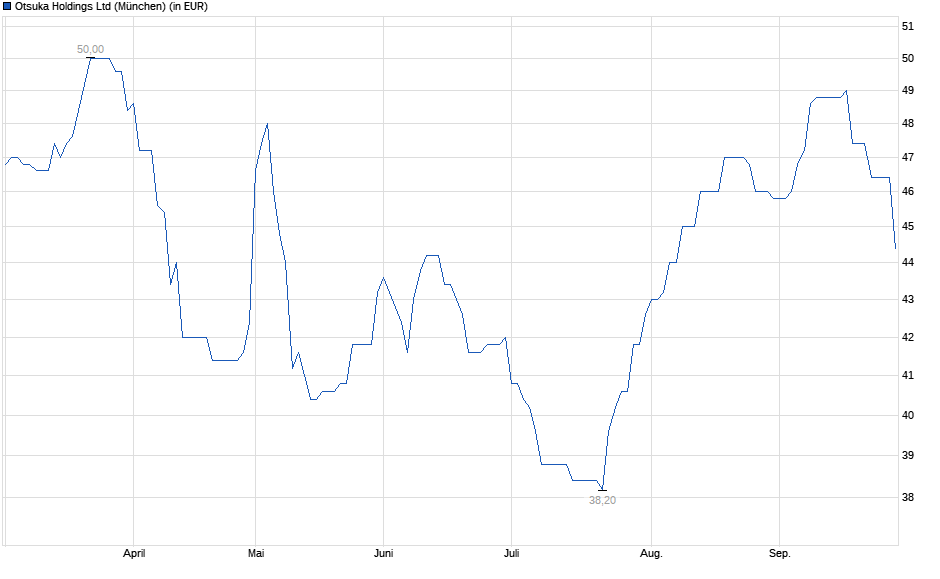Click the y-axis value '49'
940x579 pixels.
pos(908,91)
